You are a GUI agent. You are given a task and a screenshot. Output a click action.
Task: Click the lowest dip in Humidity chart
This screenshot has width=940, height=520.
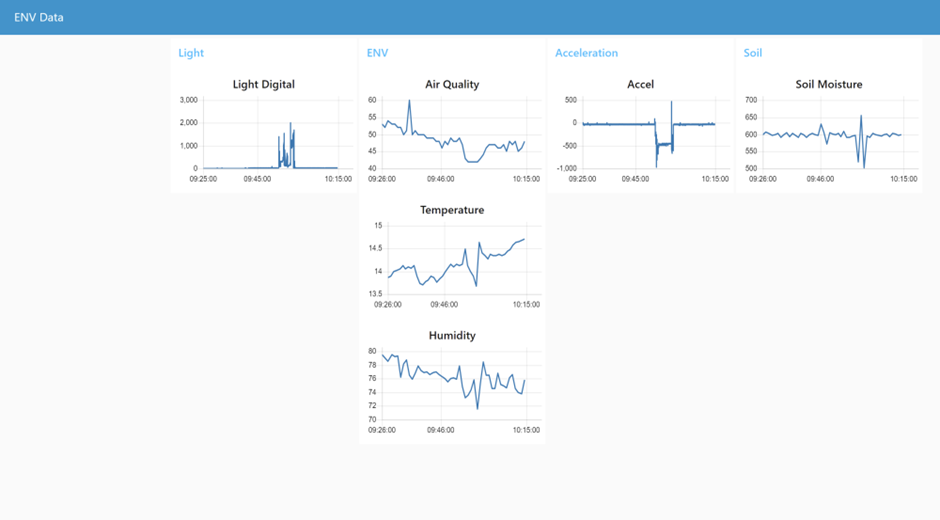point(477,408)
